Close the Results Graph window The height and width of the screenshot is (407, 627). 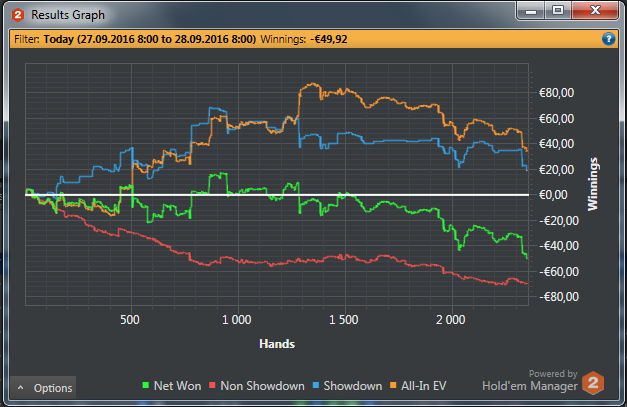(x=595, y=10)
